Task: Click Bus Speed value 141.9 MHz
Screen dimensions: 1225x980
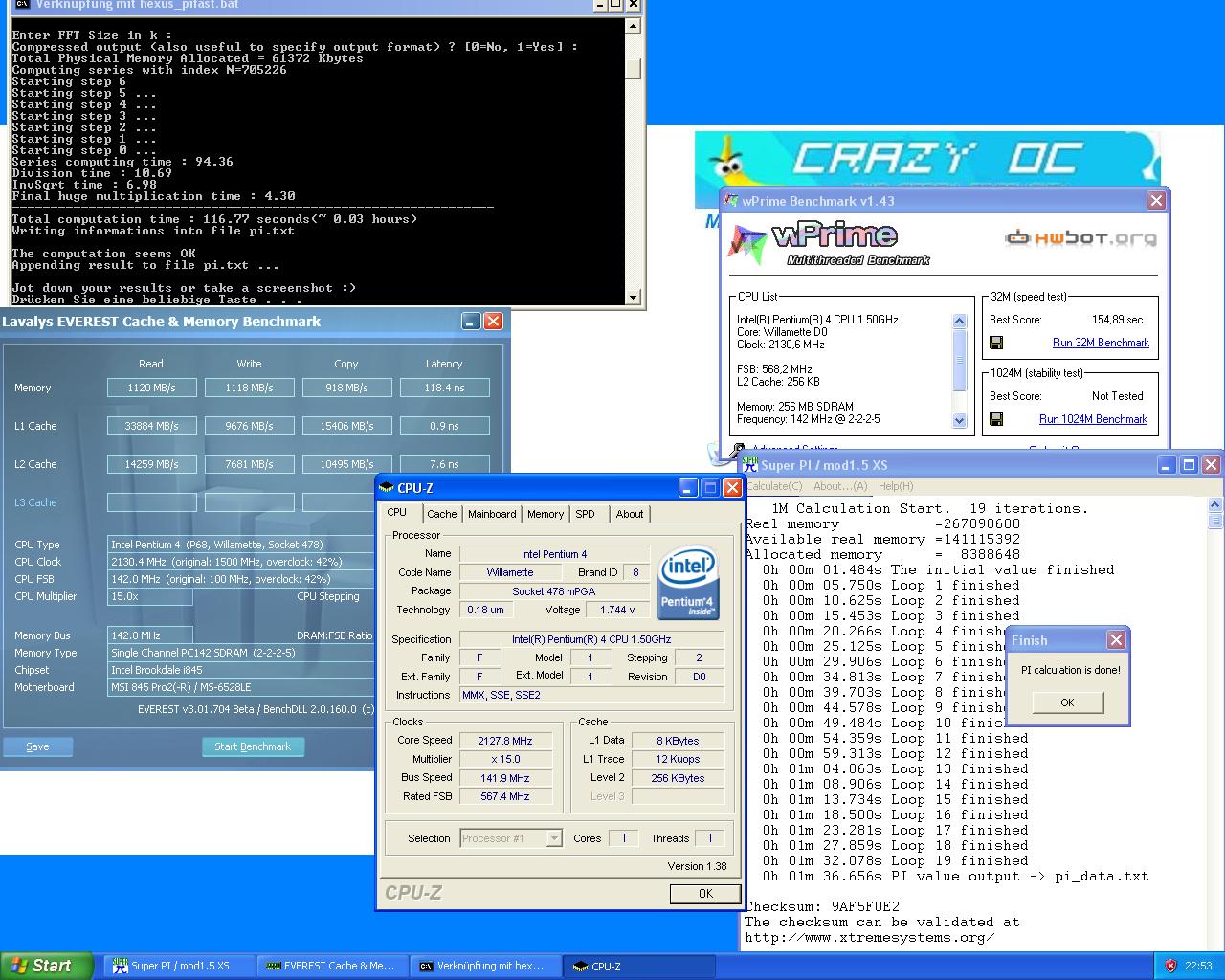Action: point(505,778)
